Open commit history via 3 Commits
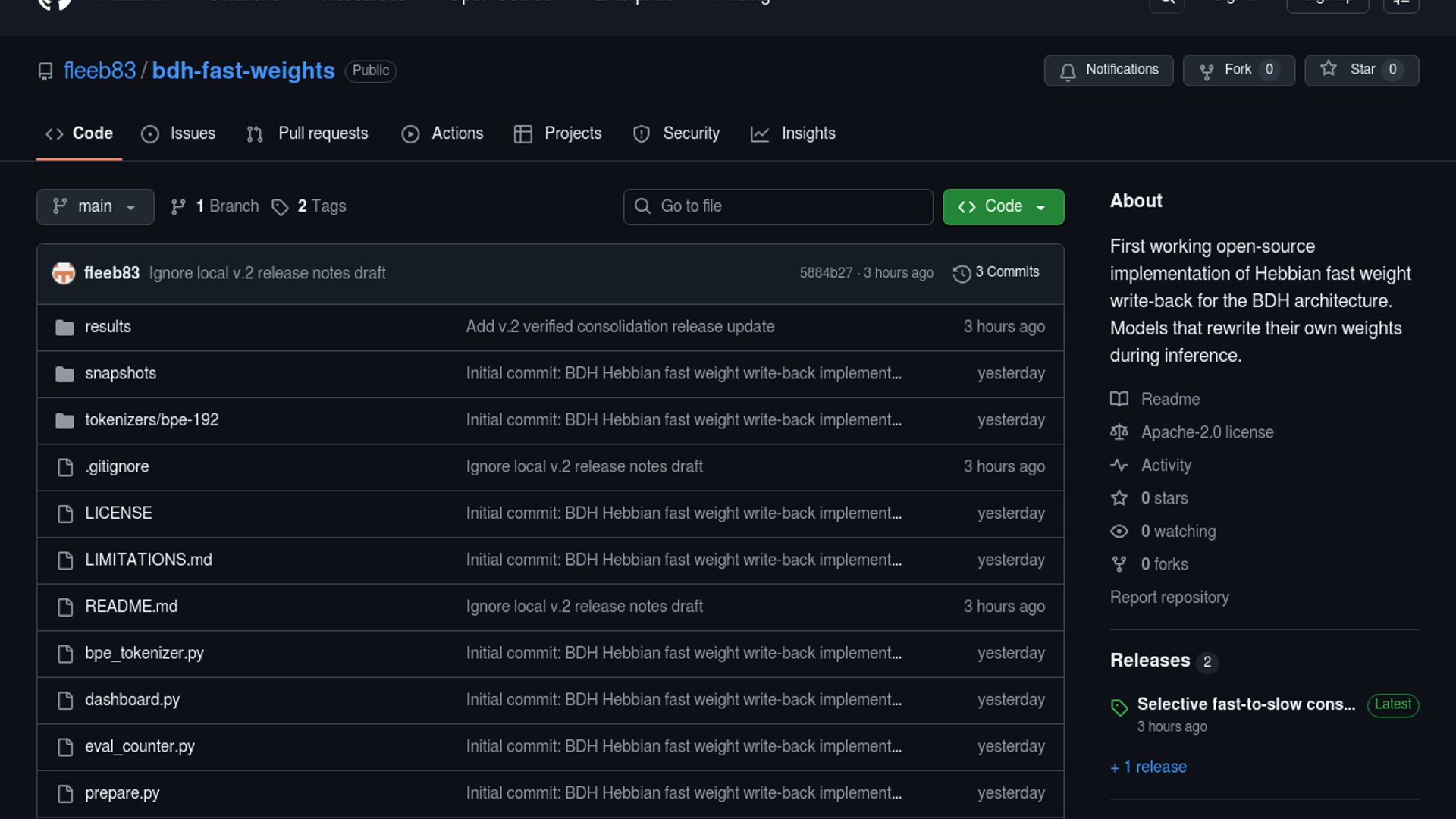The height and width of the screenshot is (819, 1456). [x=996, y=272]
